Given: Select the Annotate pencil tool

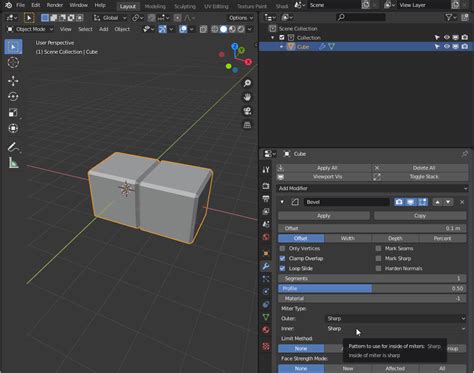Looking at the screenshot, I should [x=13, y=147].
